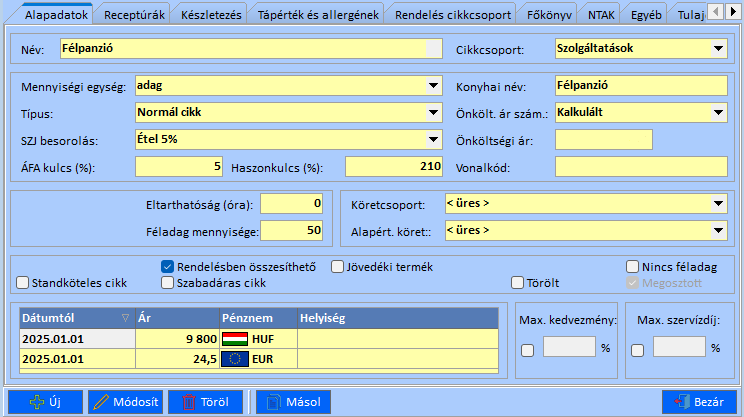Enable the Jövedéki termék checkbox

pyautogui.click(x=337, y=267)
